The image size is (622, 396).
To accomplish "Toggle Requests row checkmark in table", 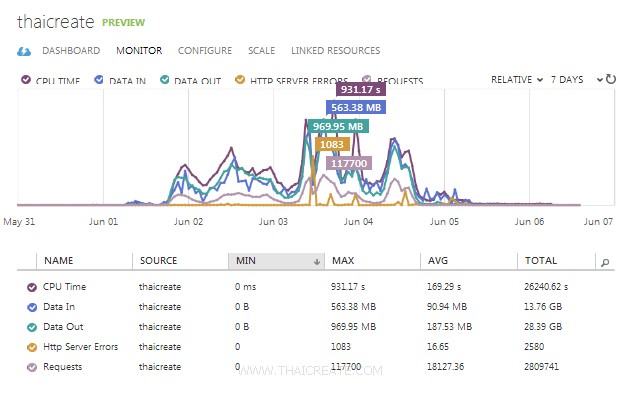I will click(x=32, y=367).
